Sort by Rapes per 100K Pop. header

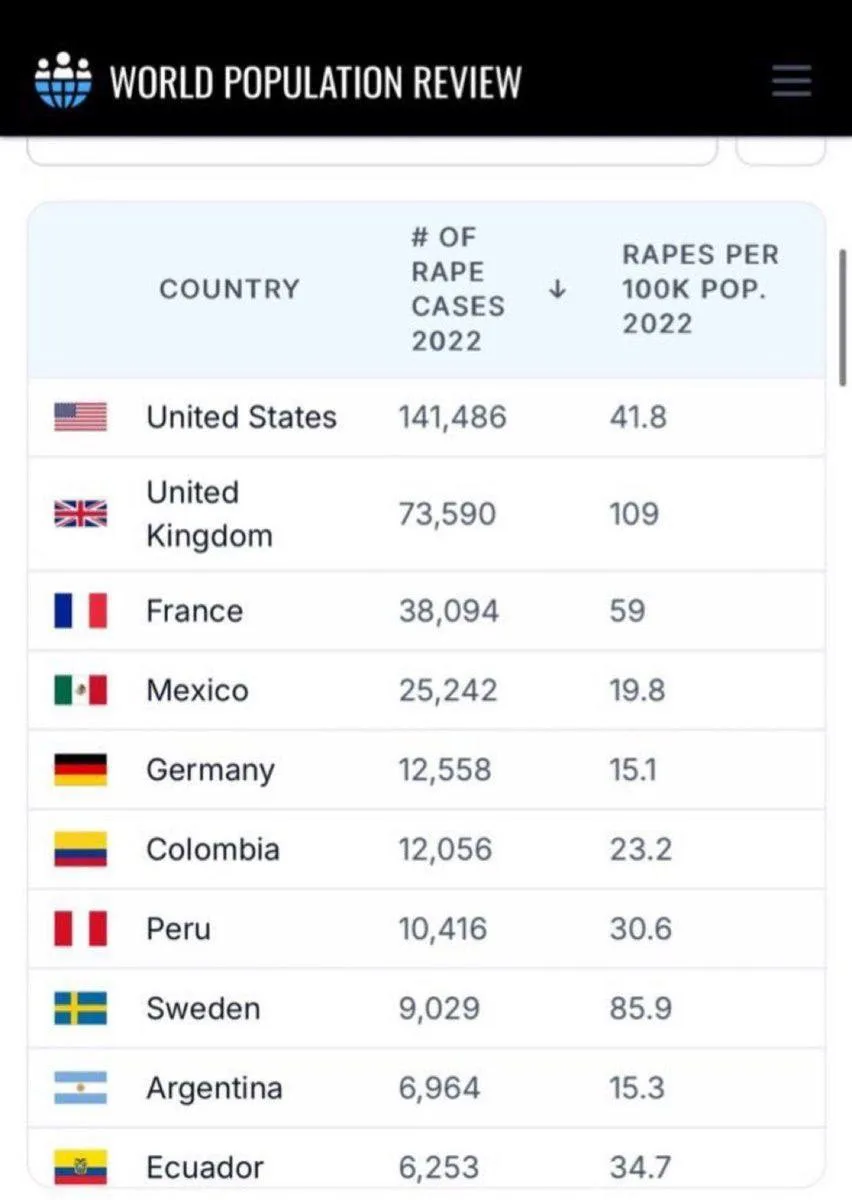(699, 289)
